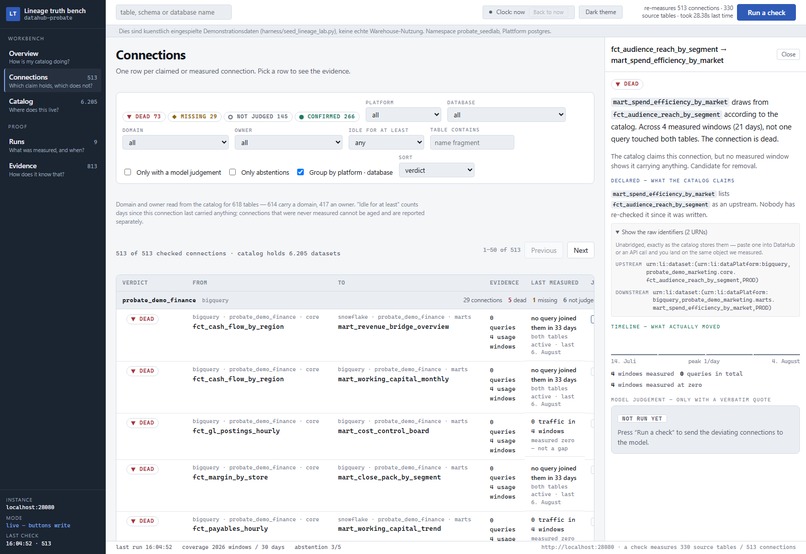Click the DEAD badge for mart_working_capital_monthly row
Viewport: 806px width, 554px height.
[x=142, y=371]
